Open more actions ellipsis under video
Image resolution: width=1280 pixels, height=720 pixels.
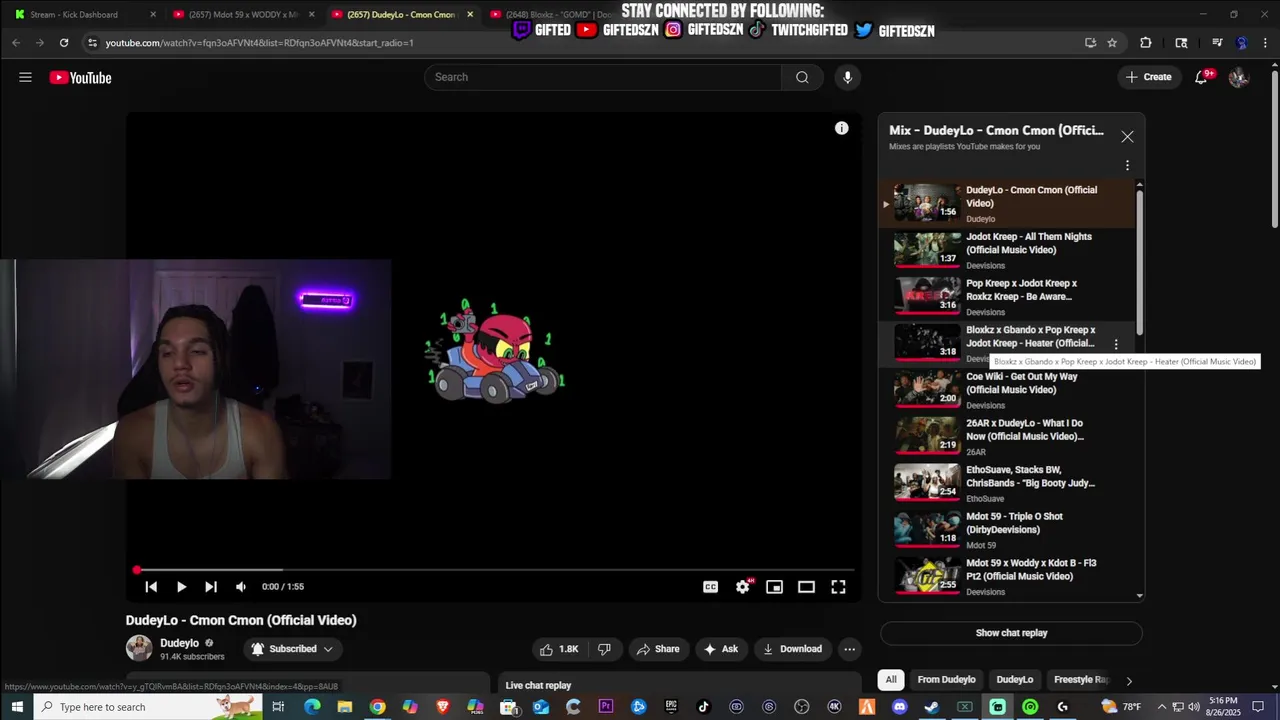coord(849,649)
